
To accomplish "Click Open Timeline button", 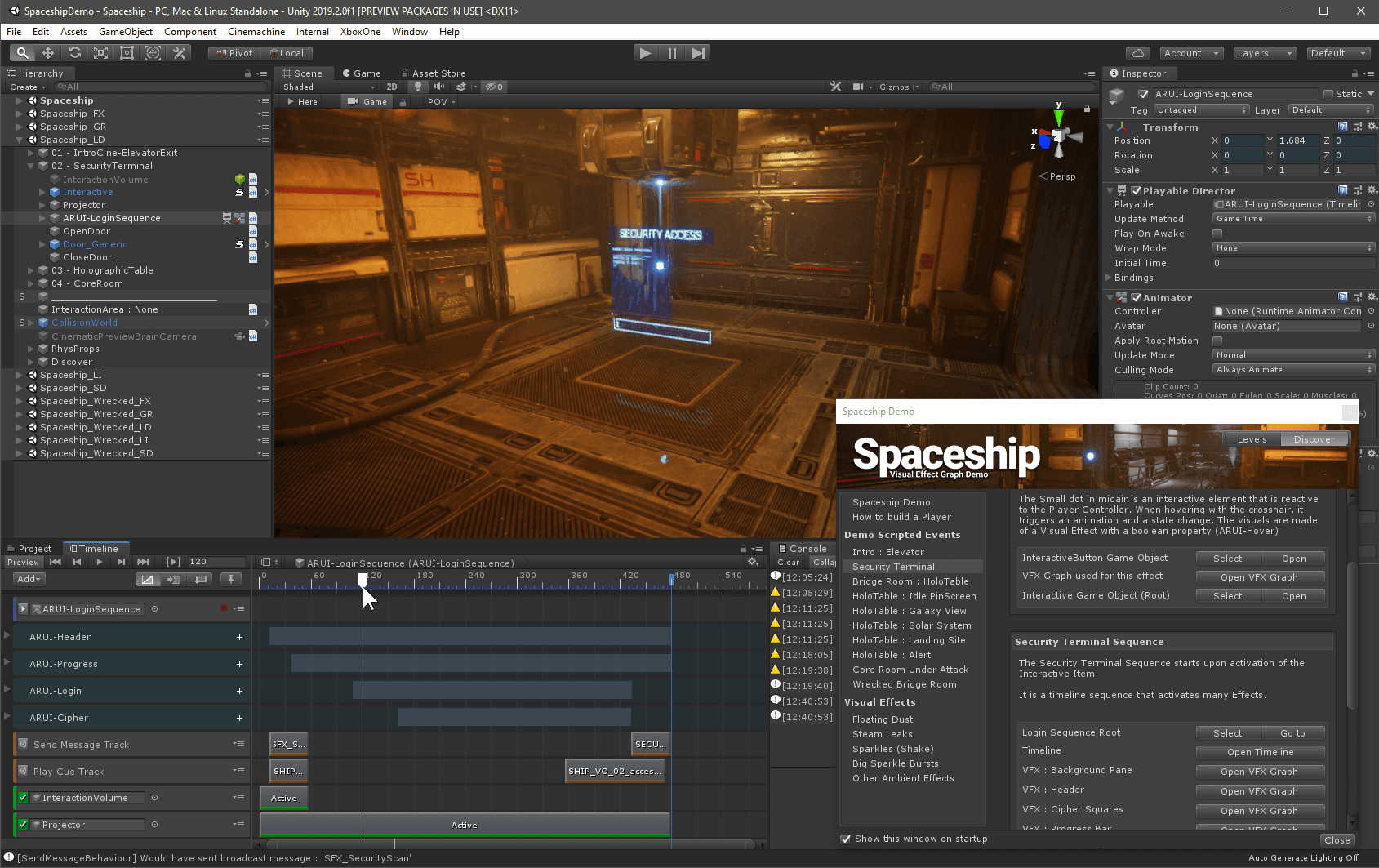I will pyautogui.click(x=1261, y=752).
